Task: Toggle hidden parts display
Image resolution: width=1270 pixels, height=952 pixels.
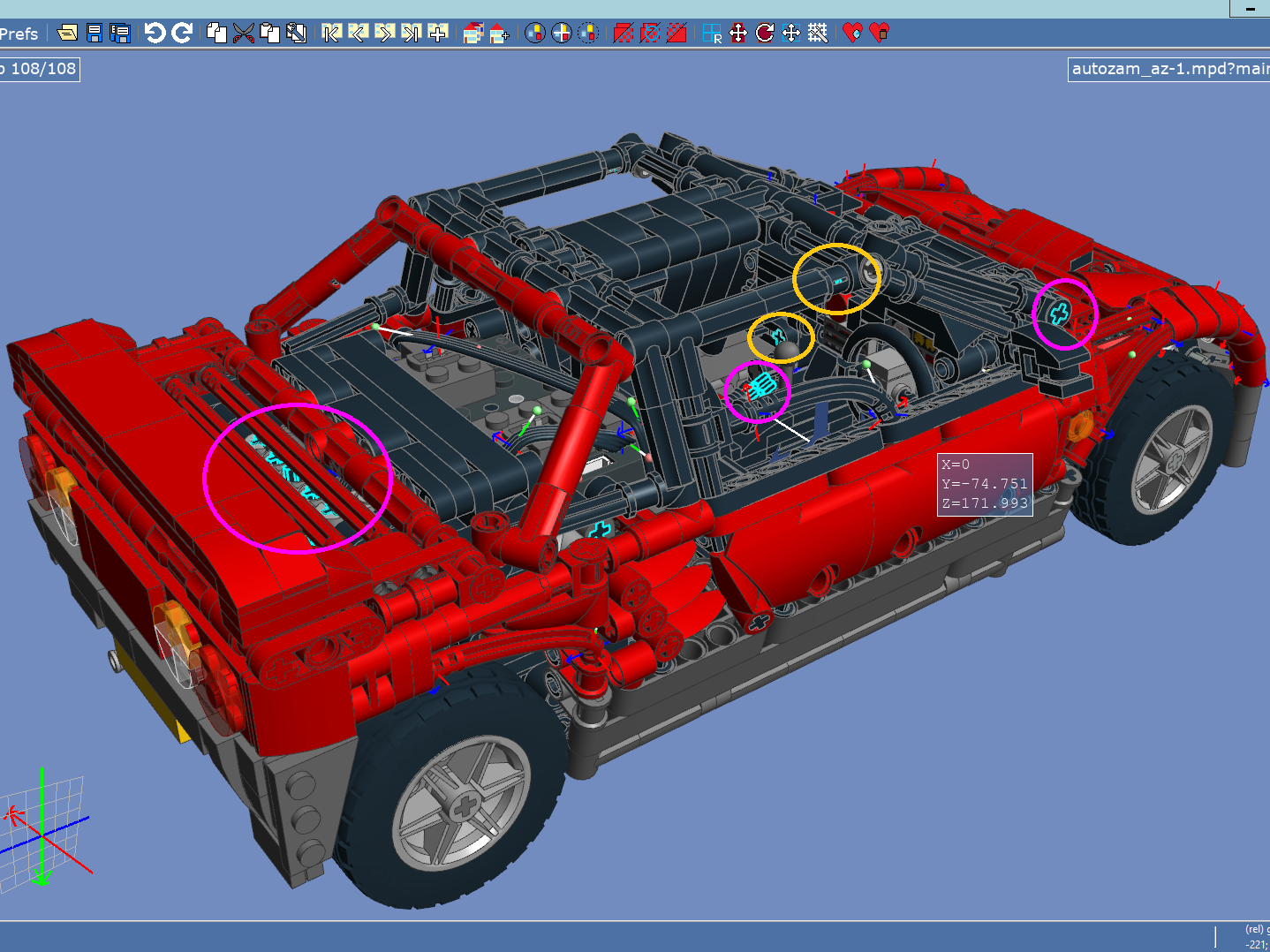Action: (x=624, y=34)
